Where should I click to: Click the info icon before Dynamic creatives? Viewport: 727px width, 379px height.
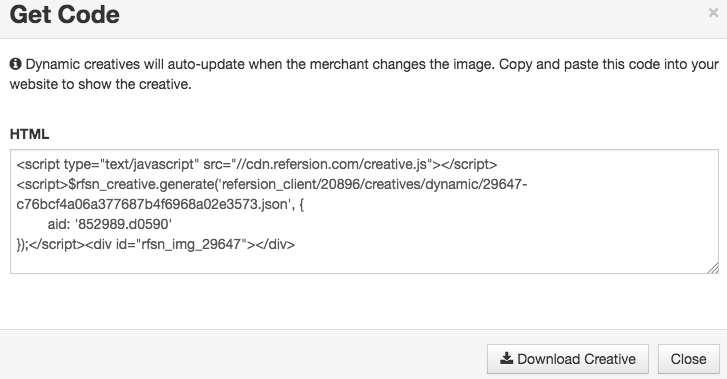click(15, 64)
